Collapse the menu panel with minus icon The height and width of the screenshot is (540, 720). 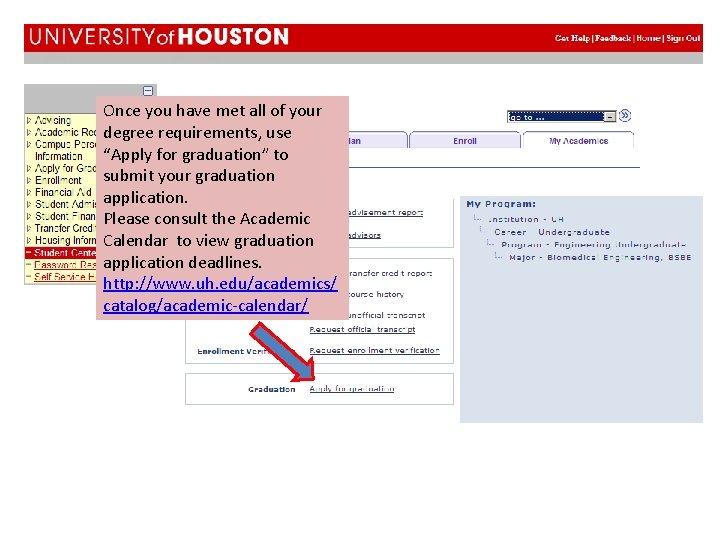[148, 91]
